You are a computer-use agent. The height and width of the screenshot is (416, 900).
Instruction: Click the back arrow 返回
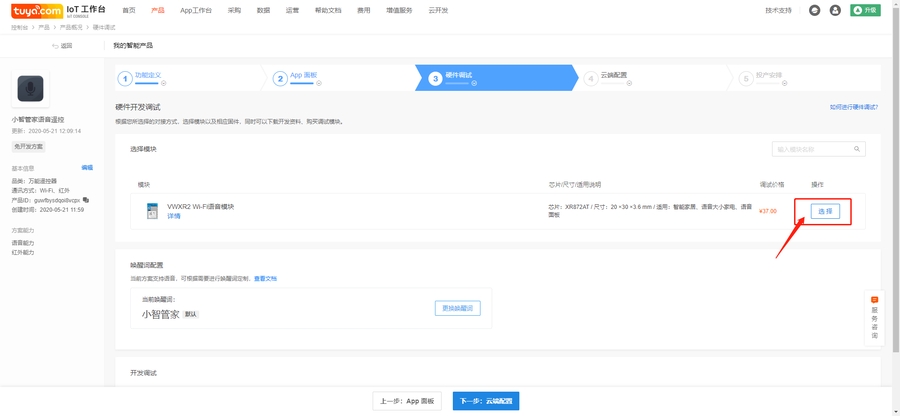pos(62,46)
